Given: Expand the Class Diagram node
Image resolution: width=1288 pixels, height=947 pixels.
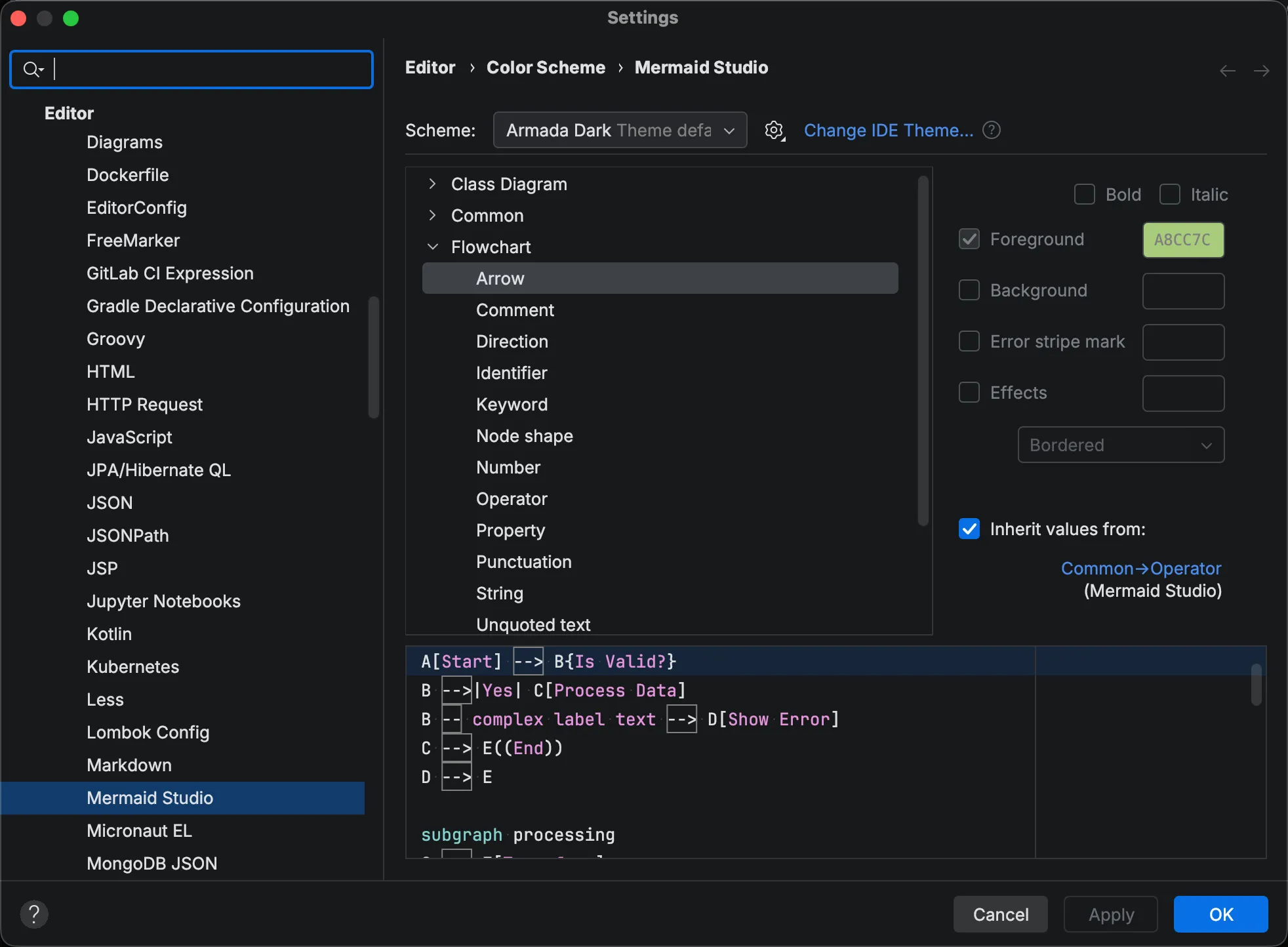Looking at the screenshot, I should (x=432, y=184).
